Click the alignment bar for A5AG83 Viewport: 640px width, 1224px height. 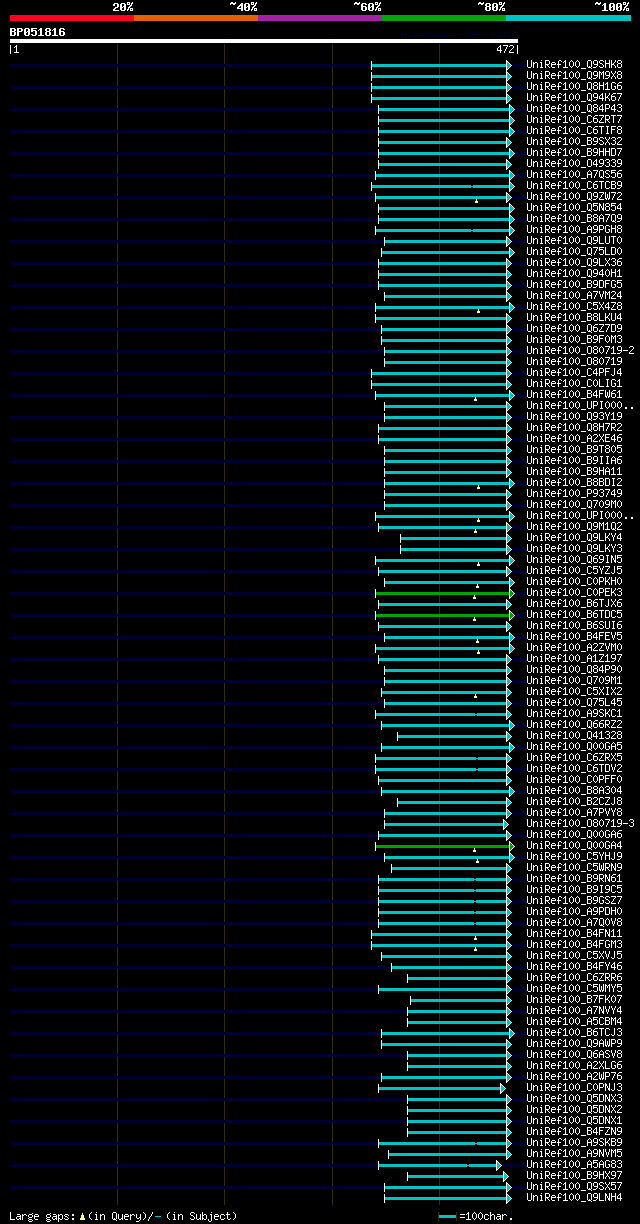click(439, 1164)
